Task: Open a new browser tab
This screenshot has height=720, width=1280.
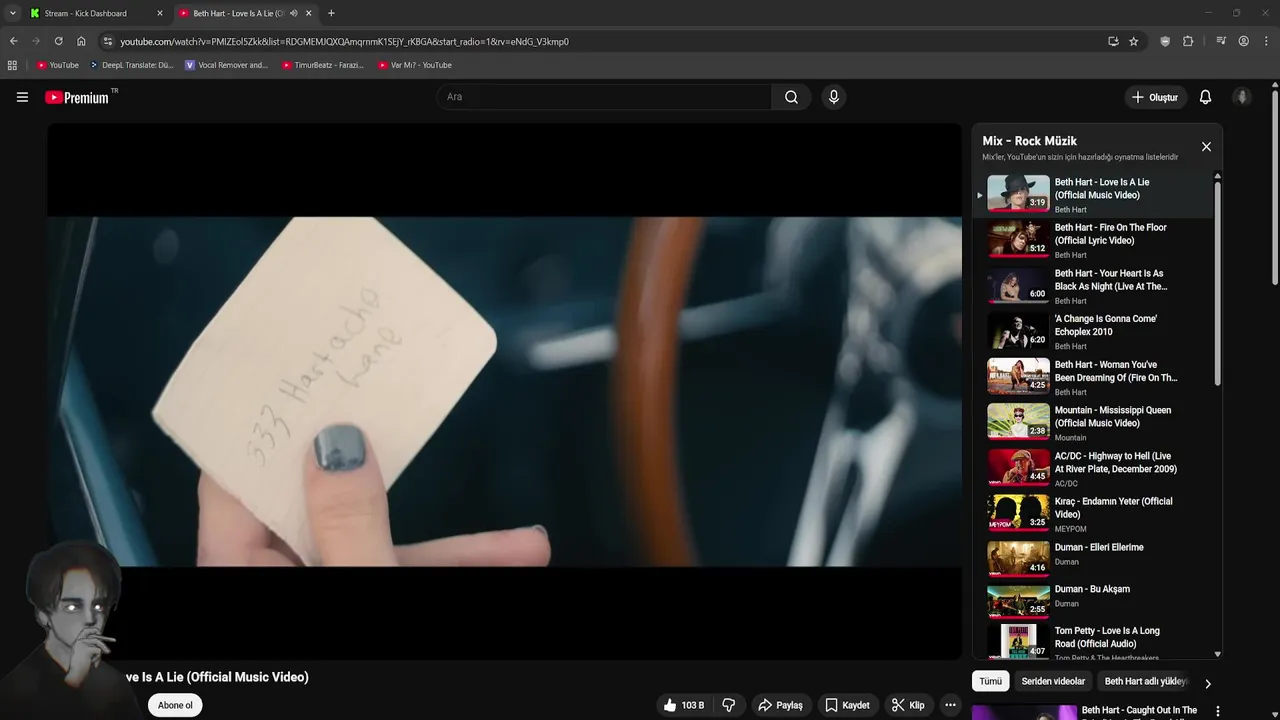Action: point(331,13)
